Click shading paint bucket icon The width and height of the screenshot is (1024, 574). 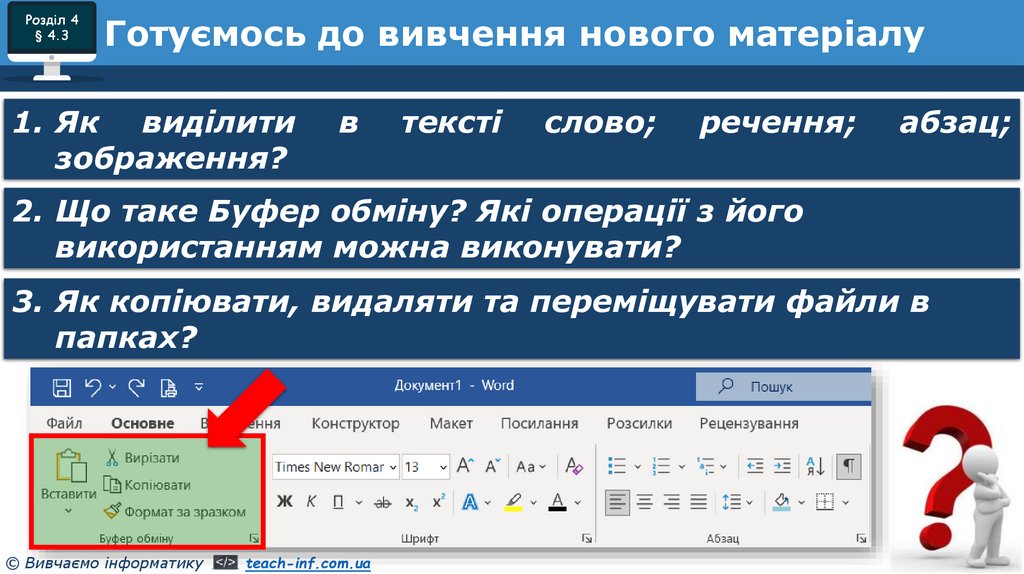[x=782, y=502]
